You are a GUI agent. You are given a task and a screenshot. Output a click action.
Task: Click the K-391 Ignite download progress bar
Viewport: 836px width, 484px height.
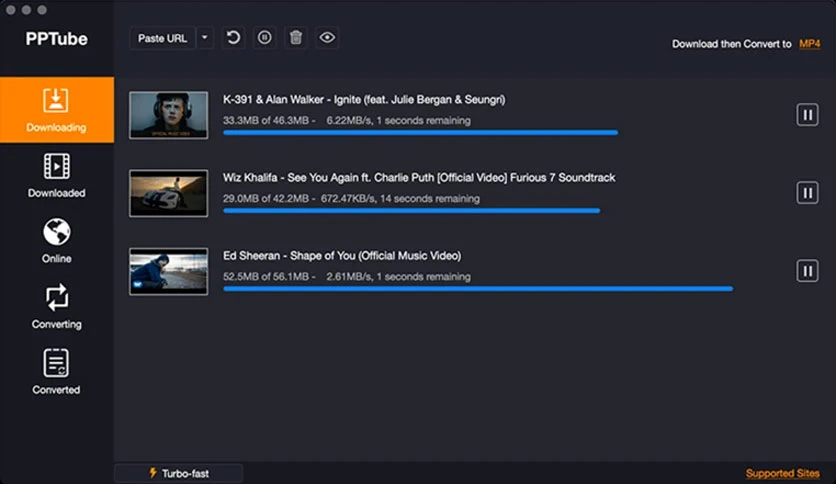click(421, 133)
